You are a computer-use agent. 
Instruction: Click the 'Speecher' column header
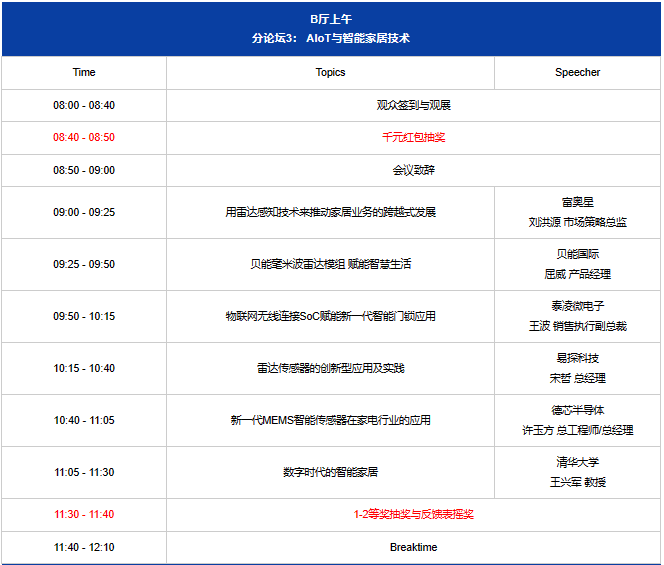click(x=578, y=72)
